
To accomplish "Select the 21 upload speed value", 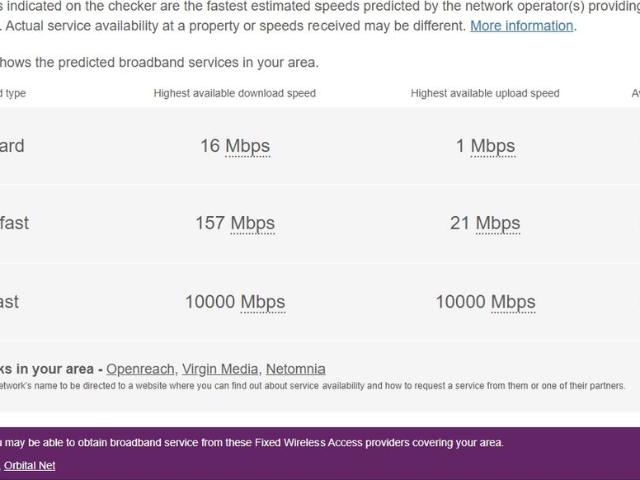I will [460, 223].
